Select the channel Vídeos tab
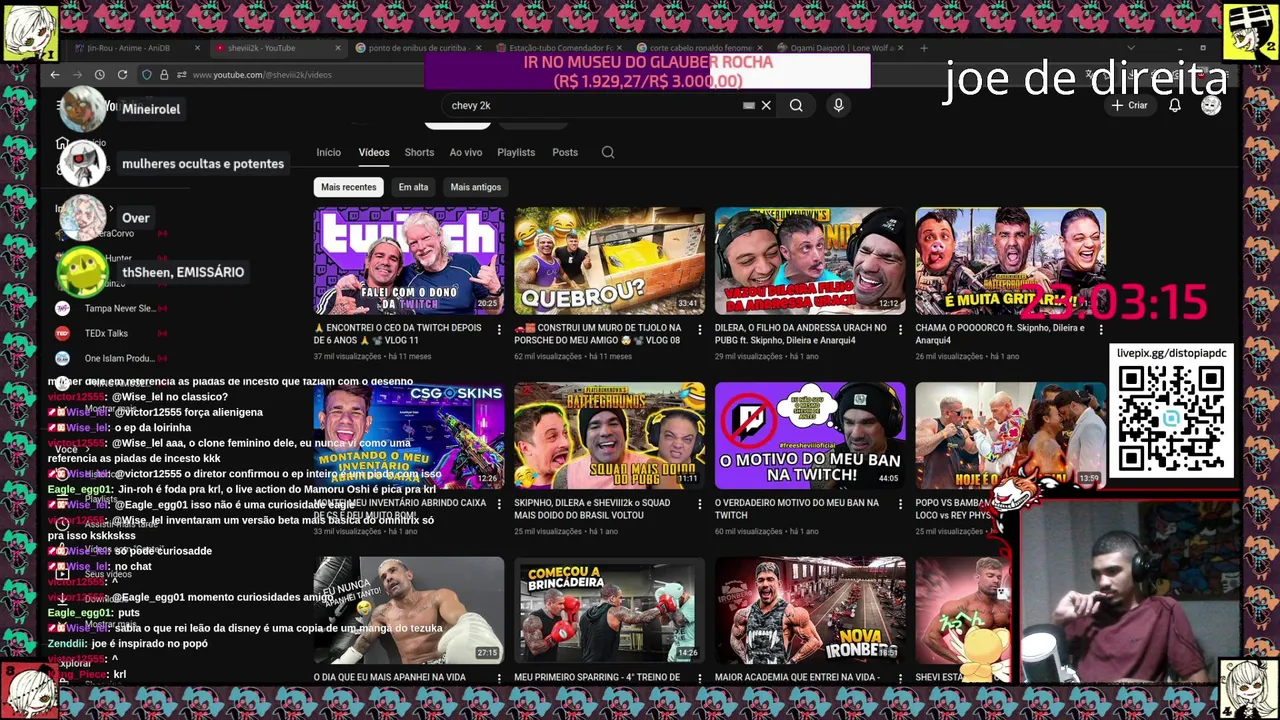Screen dimensions: 1280x720 pos(374,152)
